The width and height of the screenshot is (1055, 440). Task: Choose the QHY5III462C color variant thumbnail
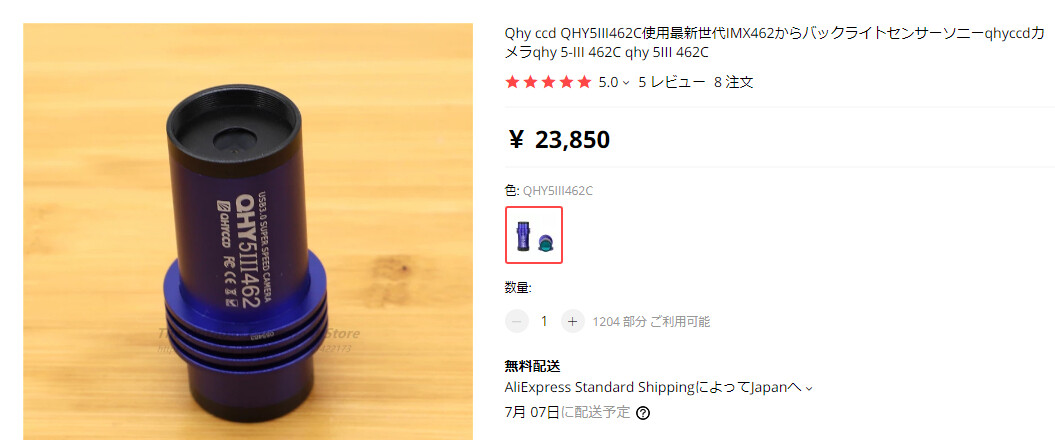534,235
